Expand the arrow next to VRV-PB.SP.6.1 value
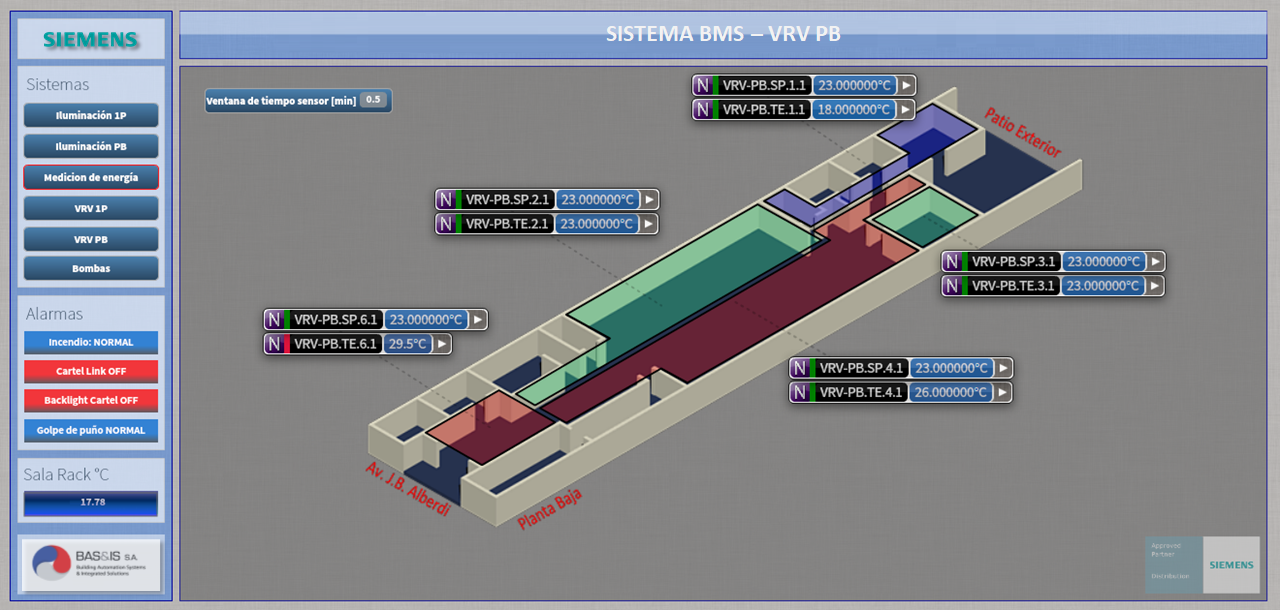This screenshot has width=1280, height=610. point(478,319)
